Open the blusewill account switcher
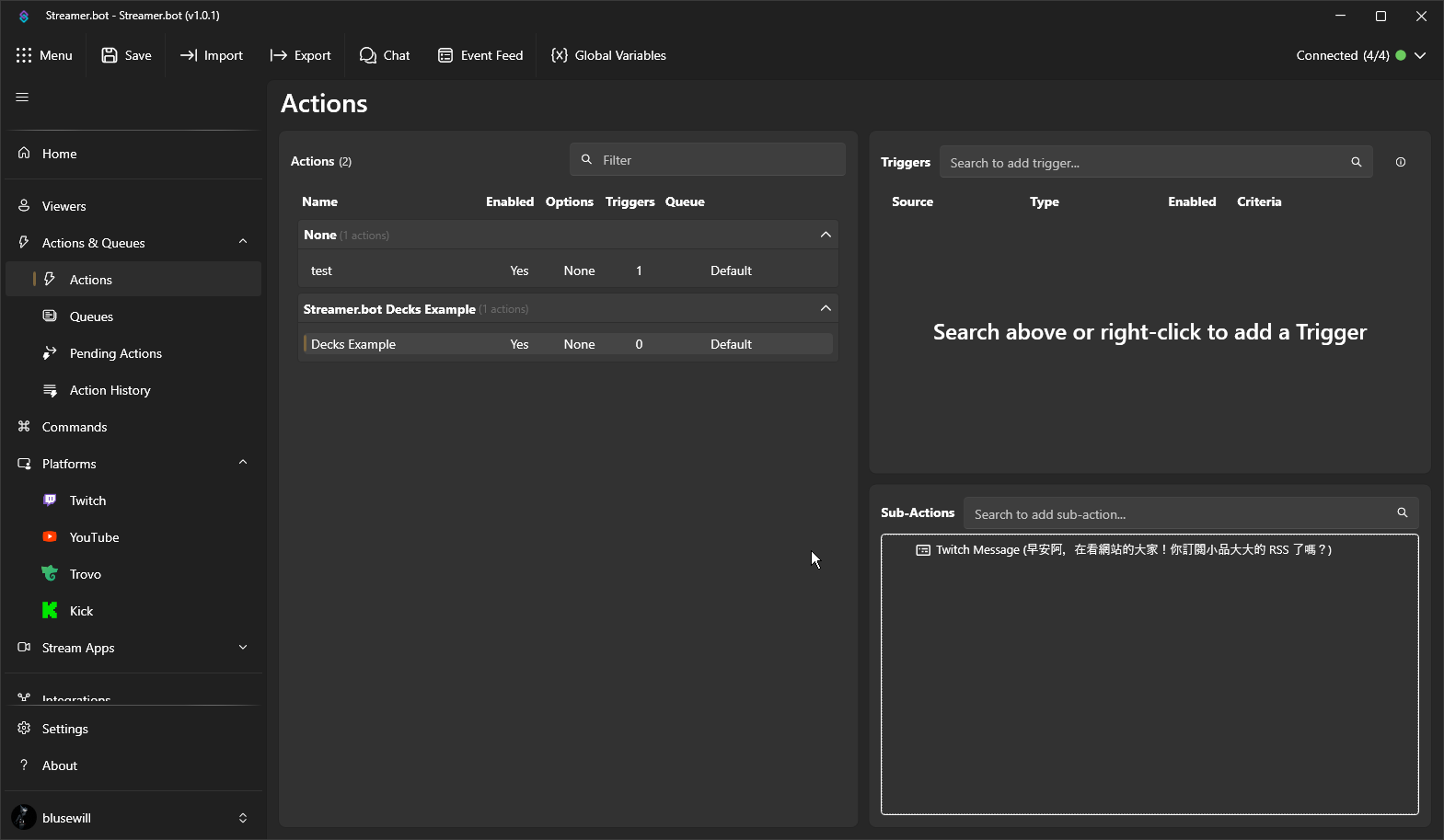1444x840 pixels. (x=242, y=818)
